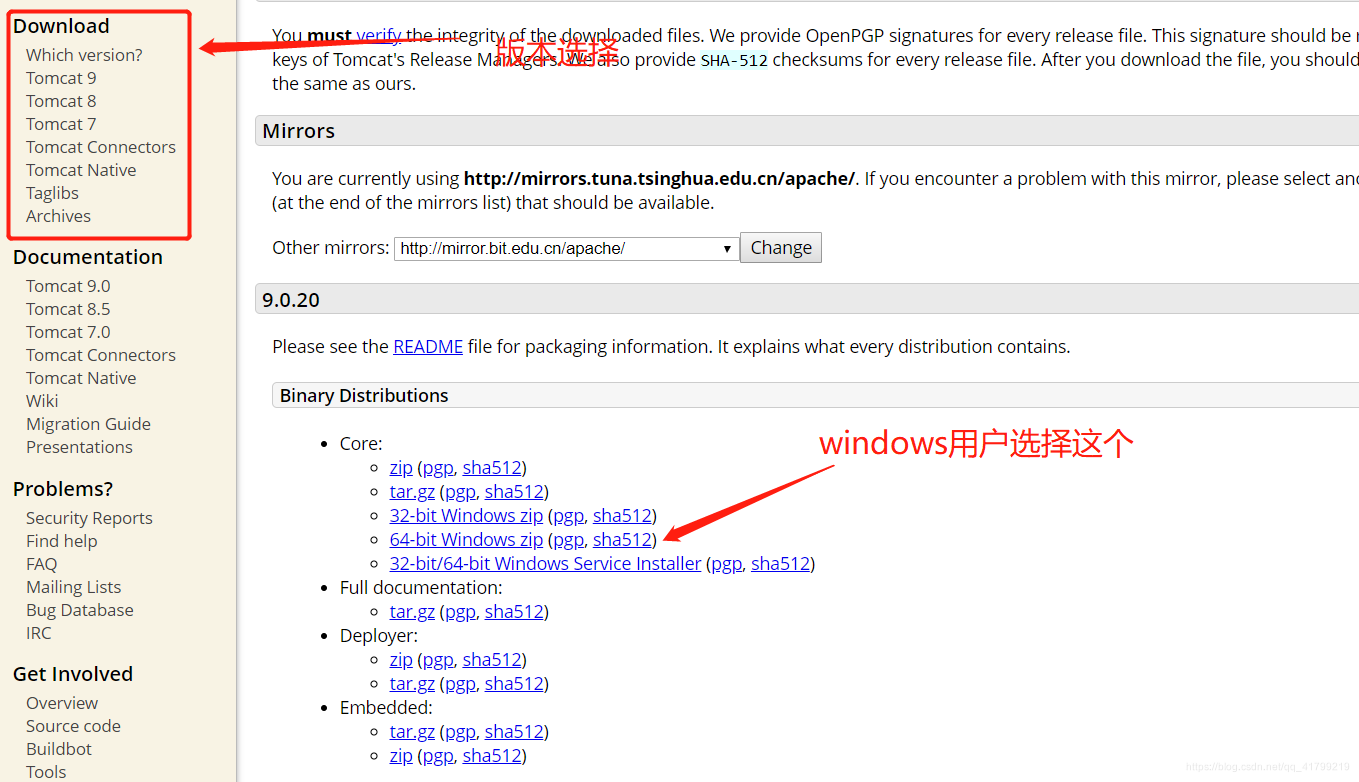Viewport: 1359px width, 782px height.
Task: Open Source code link
Action: pos(73,726)
